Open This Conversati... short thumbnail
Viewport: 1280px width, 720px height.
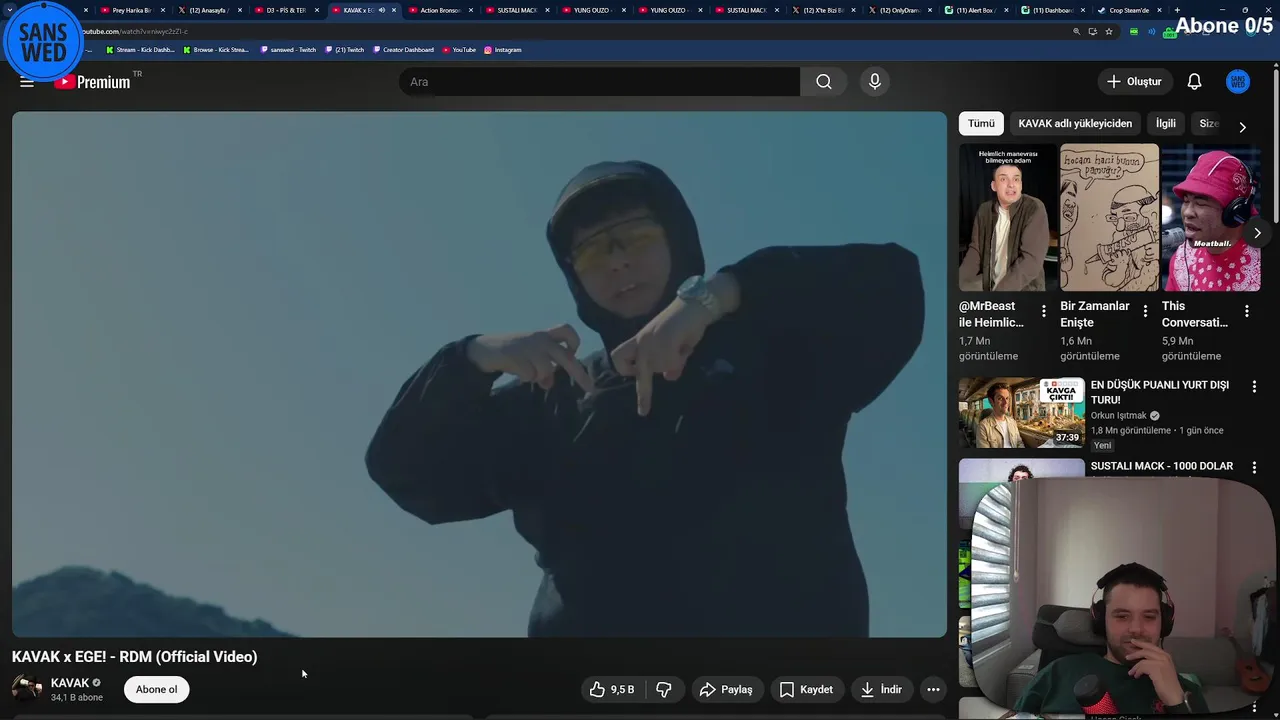point(1211,217)
